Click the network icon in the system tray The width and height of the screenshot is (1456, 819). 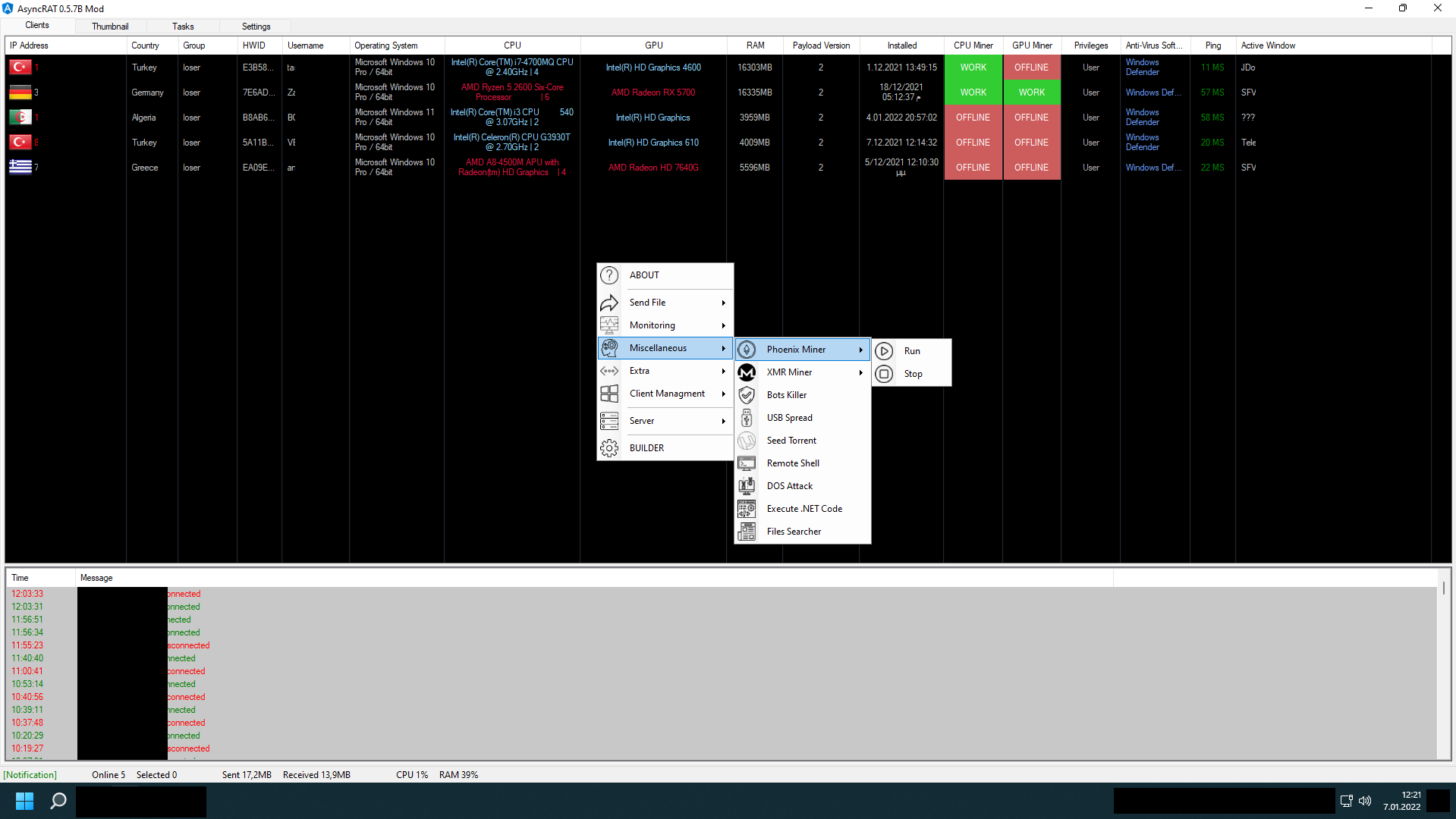coord(1346,801)
